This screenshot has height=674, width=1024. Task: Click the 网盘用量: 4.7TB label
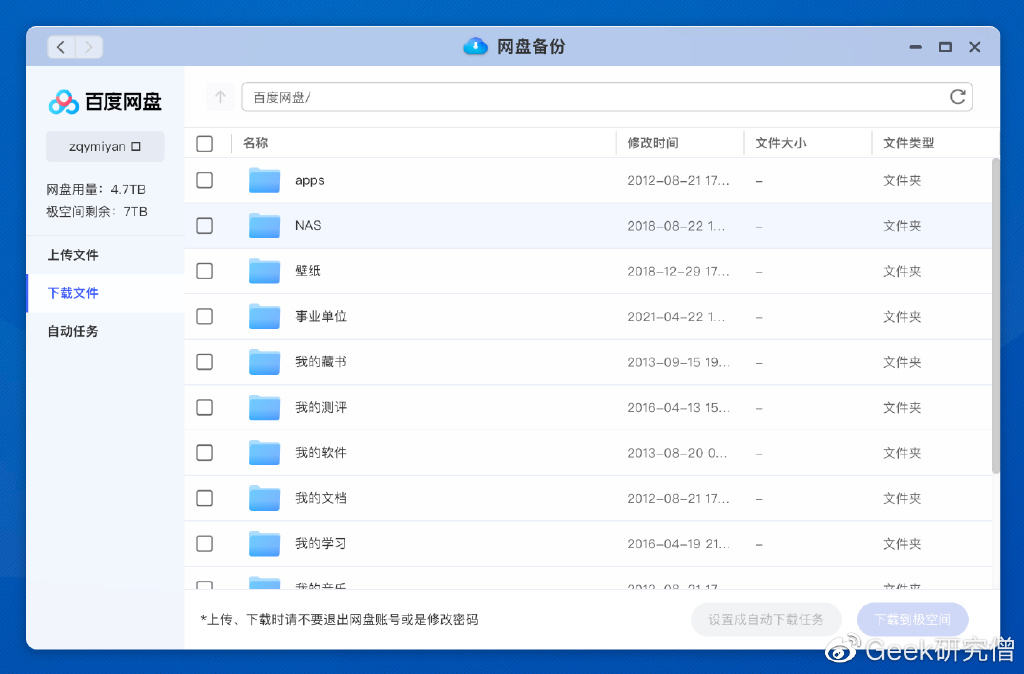click(96, 189)
